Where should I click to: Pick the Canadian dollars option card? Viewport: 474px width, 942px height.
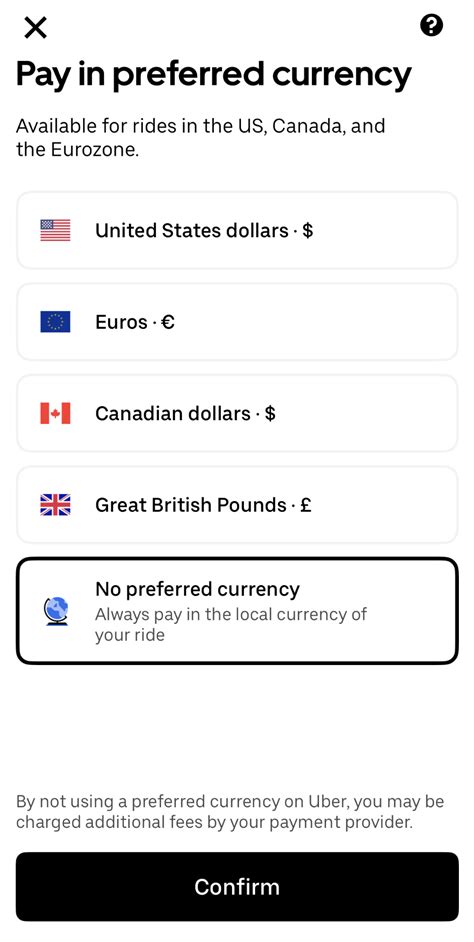237,413
